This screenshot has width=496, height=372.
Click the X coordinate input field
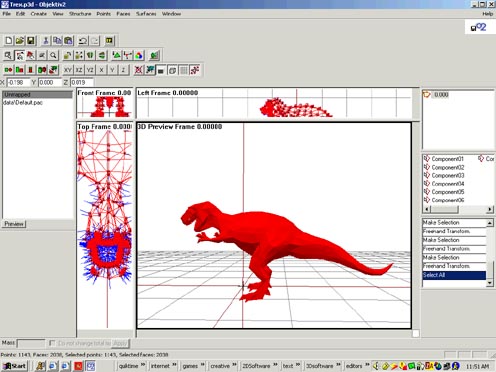pos(18,82)
